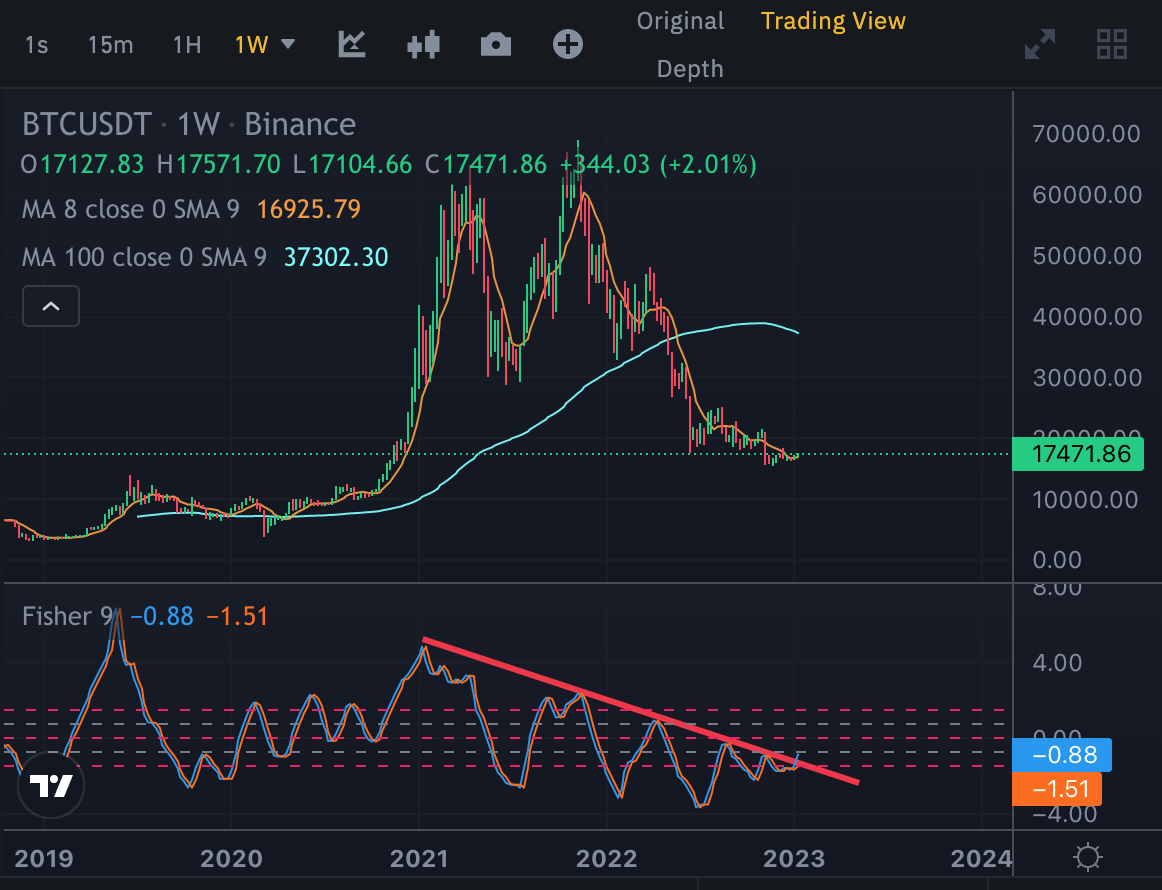Click the close price C17471.86 in legend
This screenshot has width=1162, height=890.
(x=485, y=165)
